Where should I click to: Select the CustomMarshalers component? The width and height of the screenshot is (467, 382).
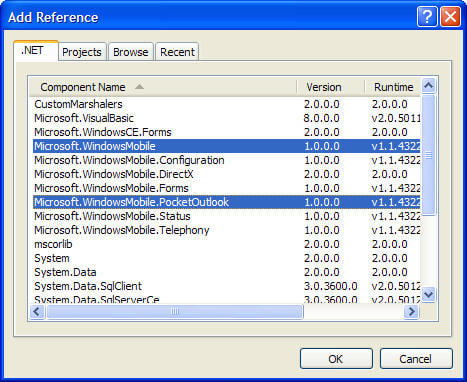[x=226, y=104]
